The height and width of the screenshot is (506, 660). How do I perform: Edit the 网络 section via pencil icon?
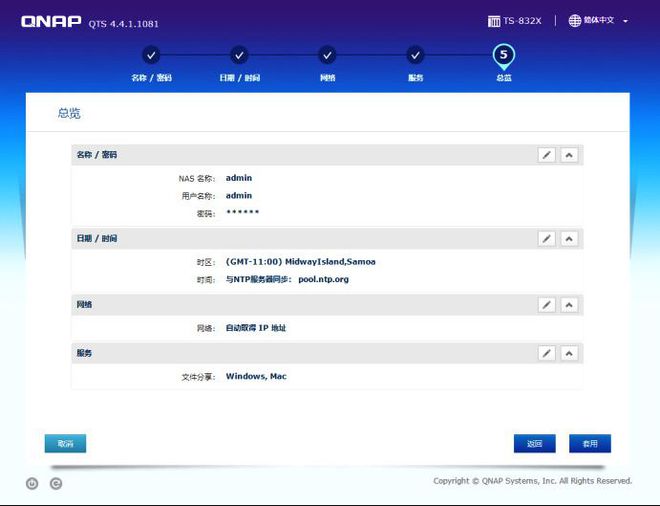pos(546,305)
